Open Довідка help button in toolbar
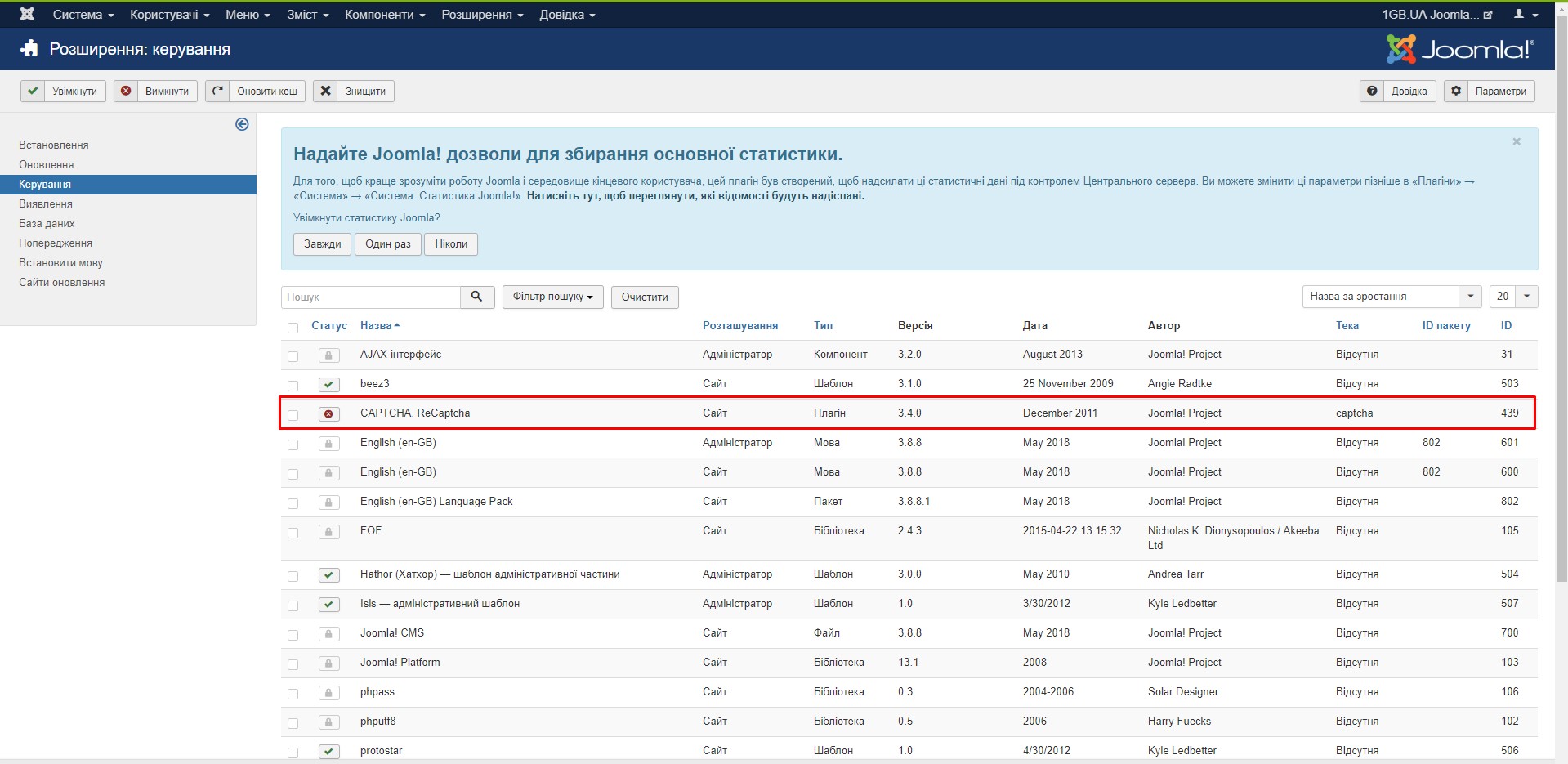The image size is (1568, 764). click(1397, 91)
